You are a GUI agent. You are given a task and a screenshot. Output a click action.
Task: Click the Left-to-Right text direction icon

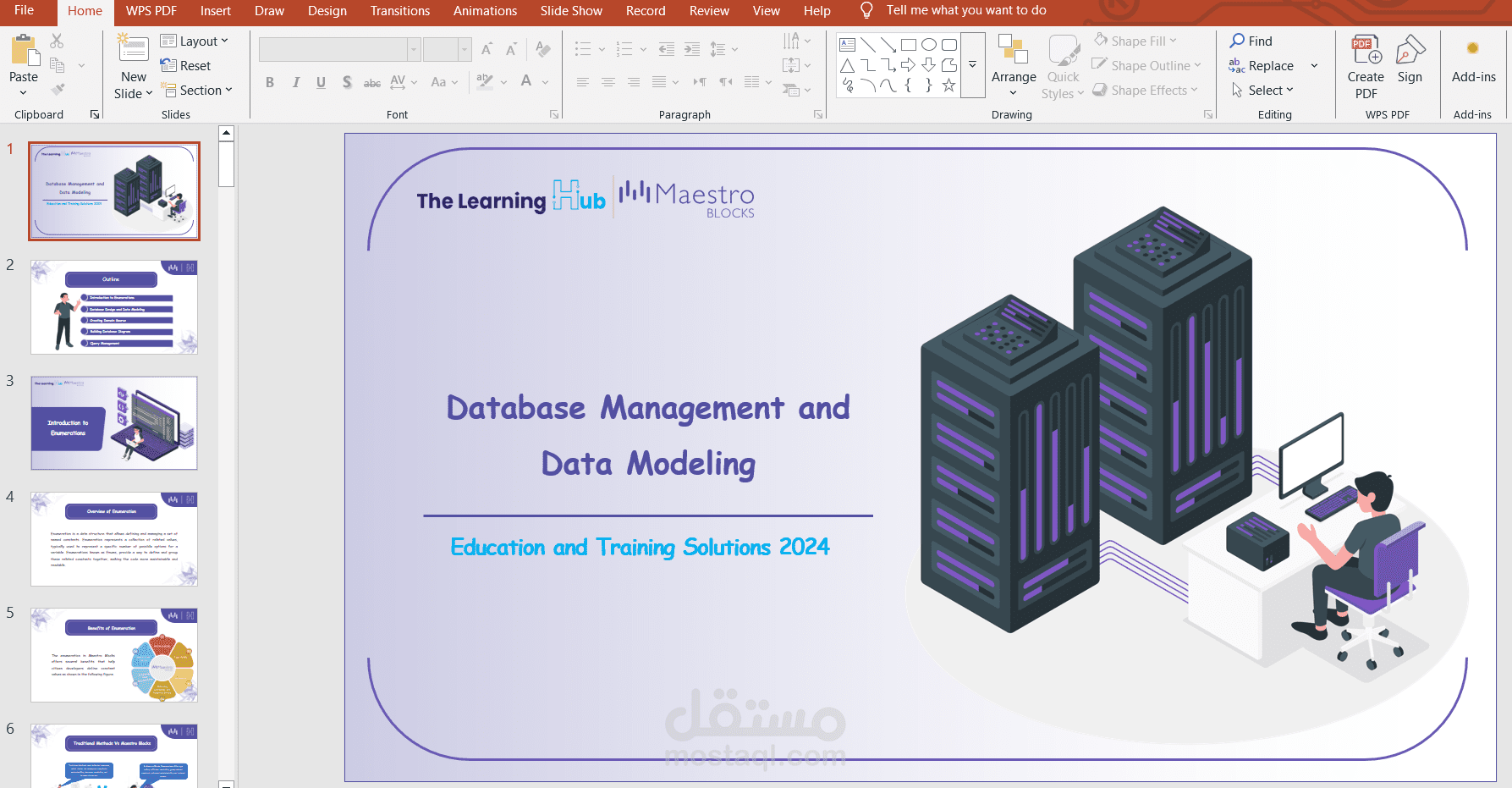point(700,82)
